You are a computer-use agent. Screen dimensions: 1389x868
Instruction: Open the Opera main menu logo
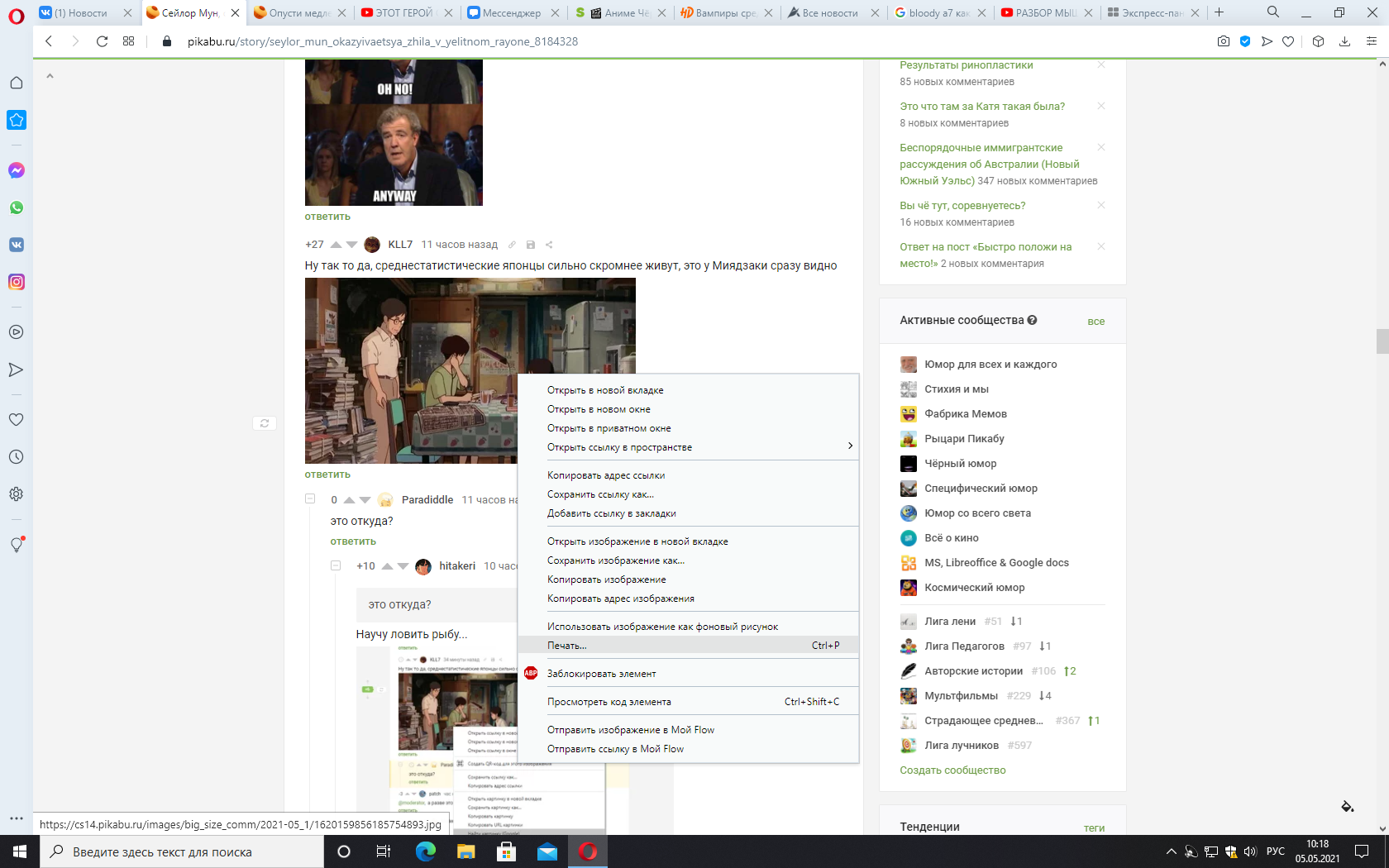17,16
